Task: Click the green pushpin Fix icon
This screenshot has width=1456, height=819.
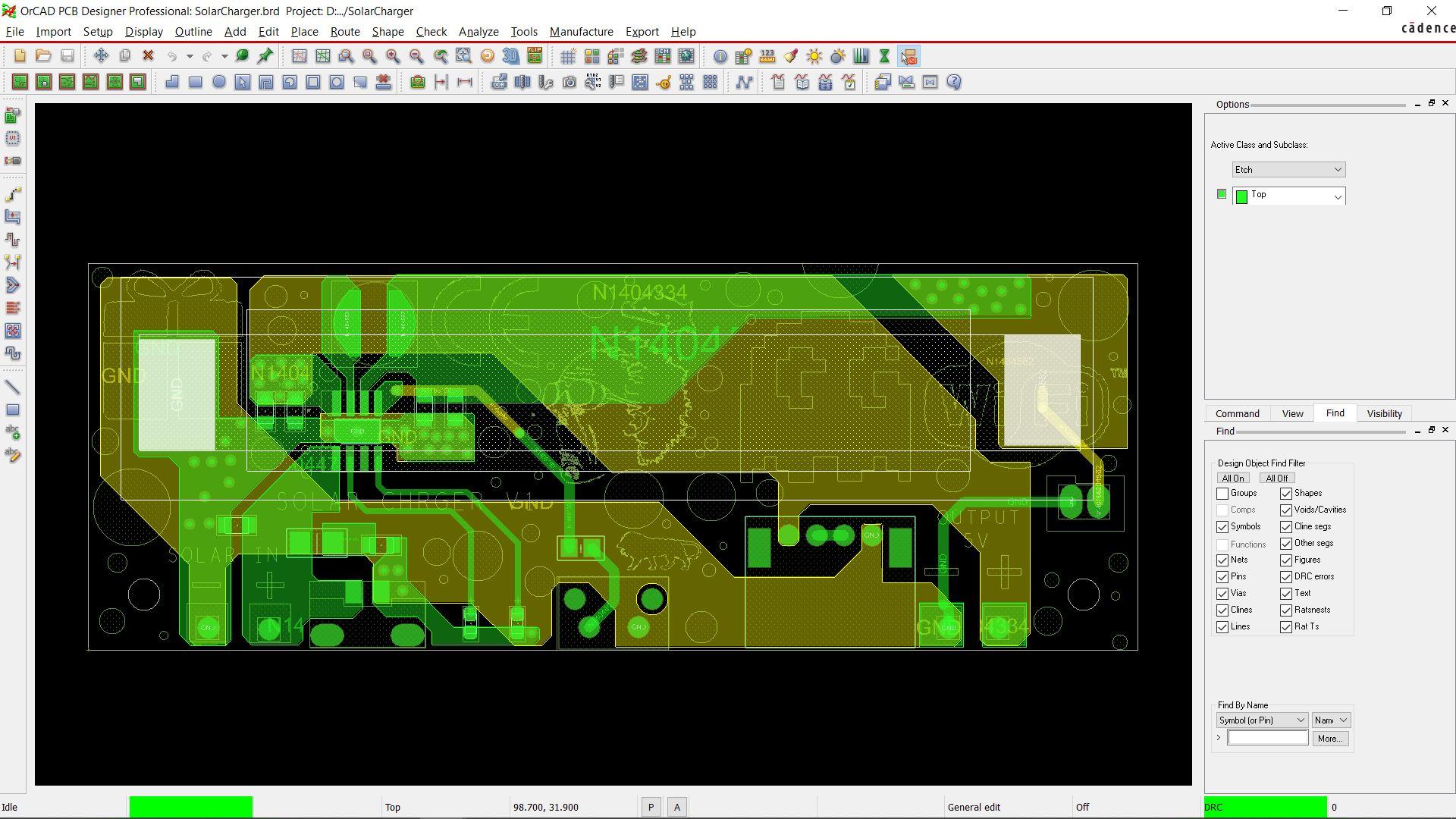Action: [265, 56]
